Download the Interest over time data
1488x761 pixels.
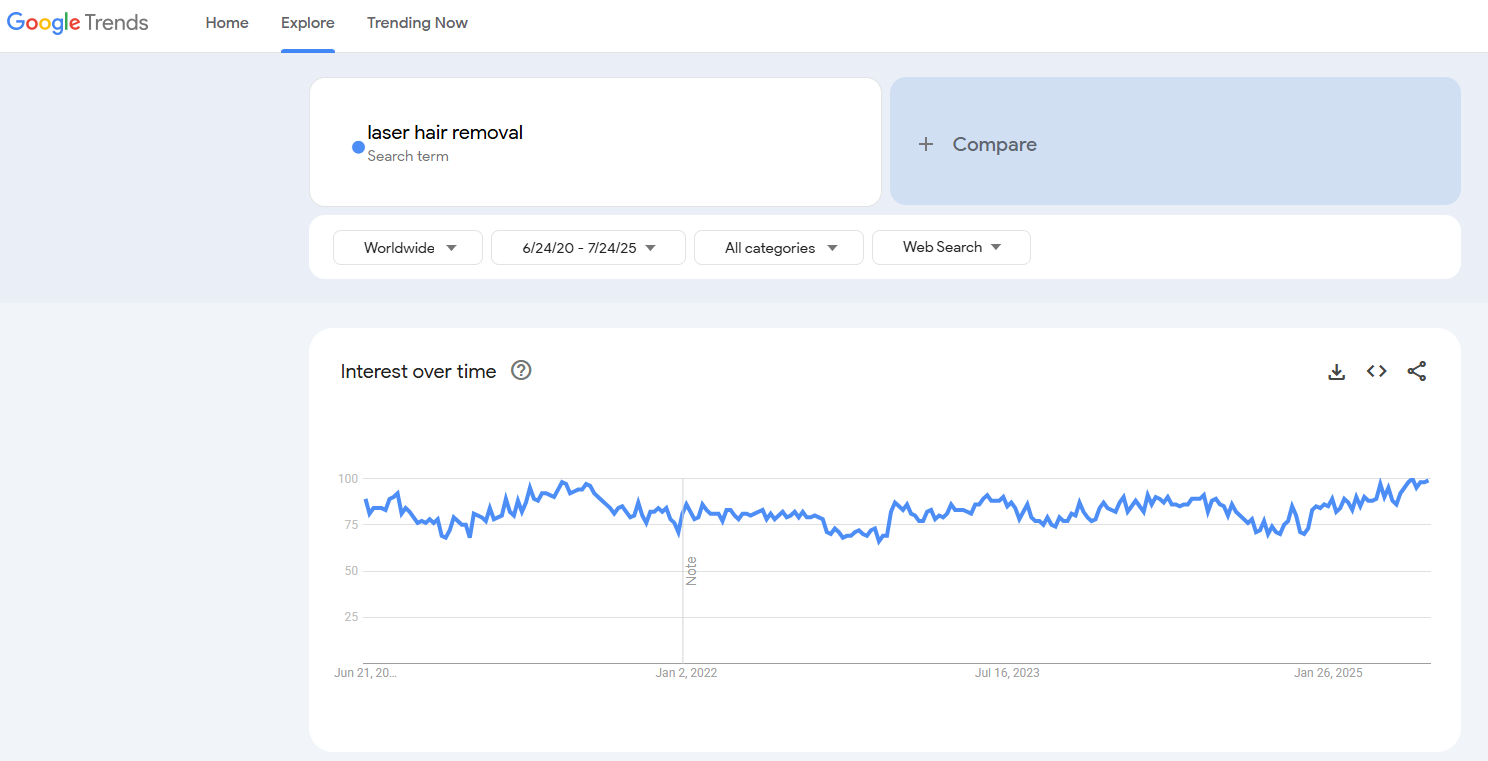tap(1336, 372)
